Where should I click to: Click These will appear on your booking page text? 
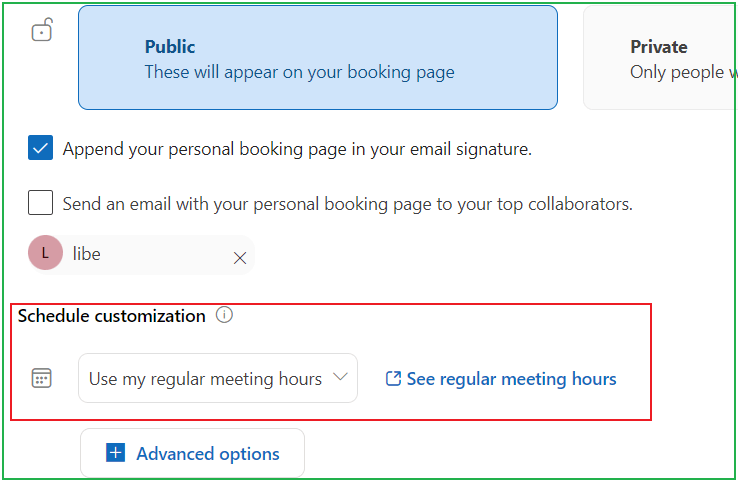pos(299,72)
